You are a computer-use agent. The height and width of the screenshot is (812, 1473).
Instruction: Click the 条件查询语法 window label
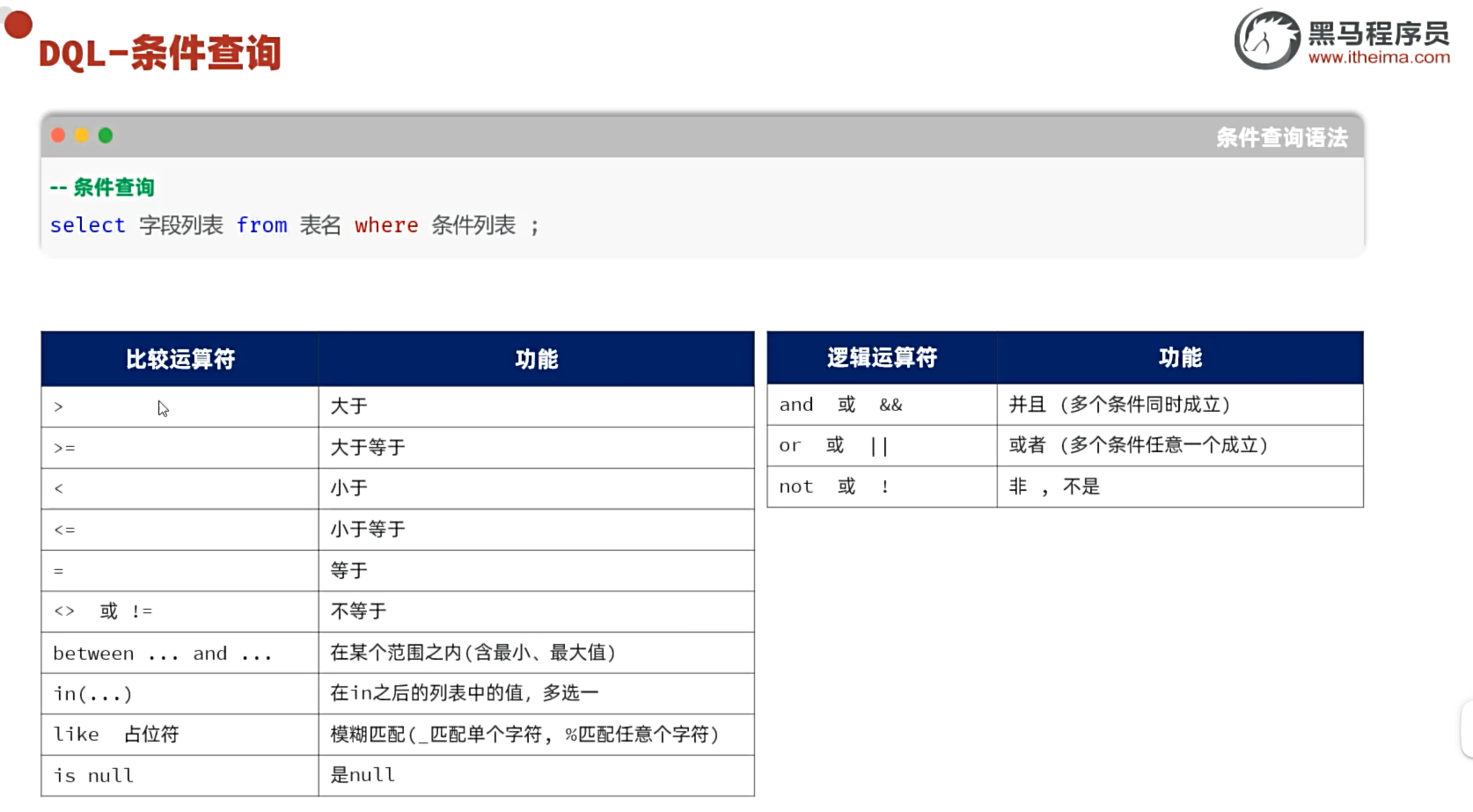[x=1282, y=137]
